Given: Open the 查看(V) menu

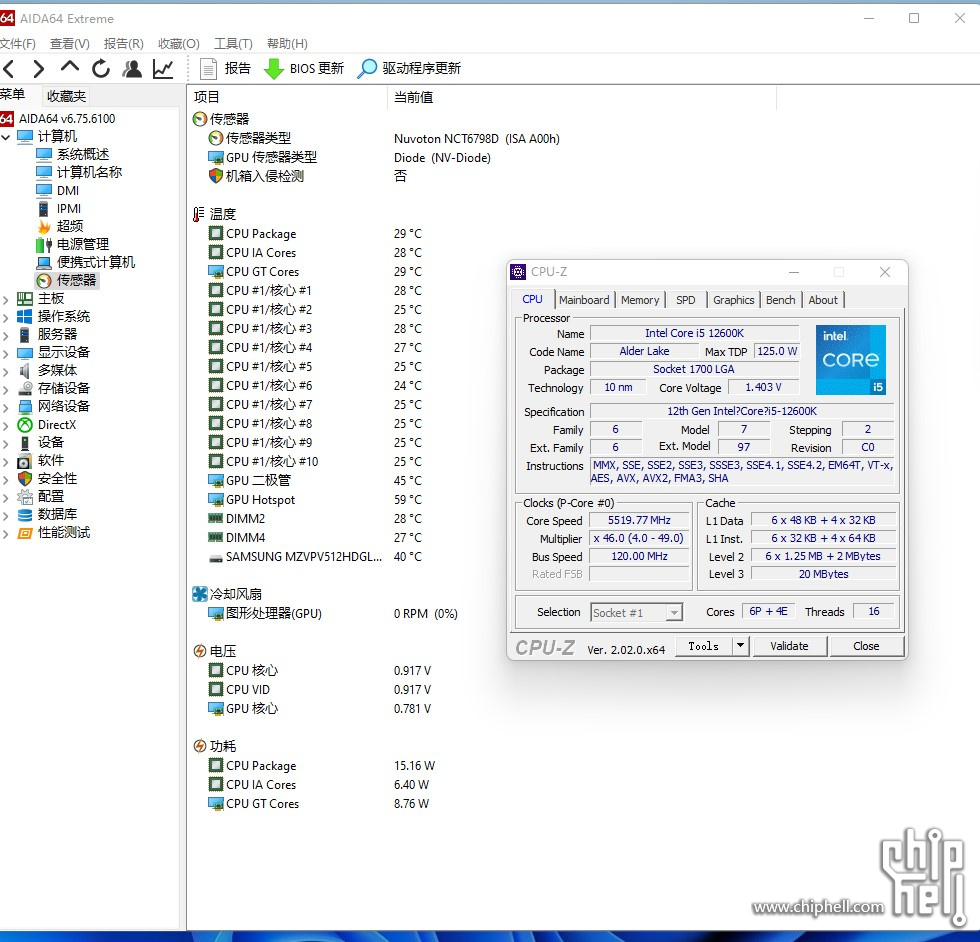Looking at the screenshot, I should (x=70, y=44).
